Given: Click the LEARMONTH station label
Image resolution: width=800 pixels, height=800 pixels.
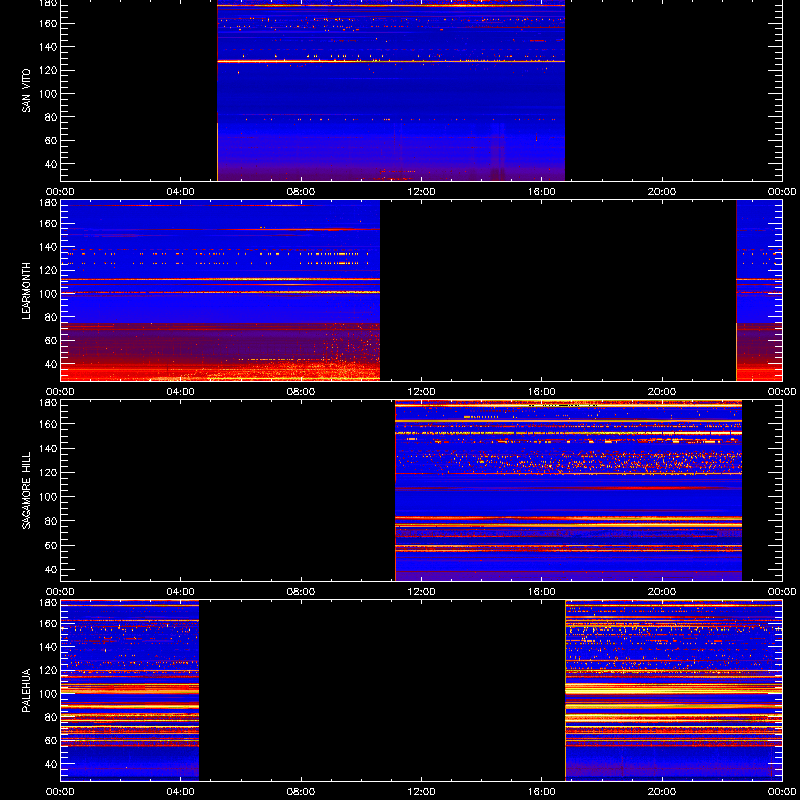Looking at the screenshot, I should [26, 291].
